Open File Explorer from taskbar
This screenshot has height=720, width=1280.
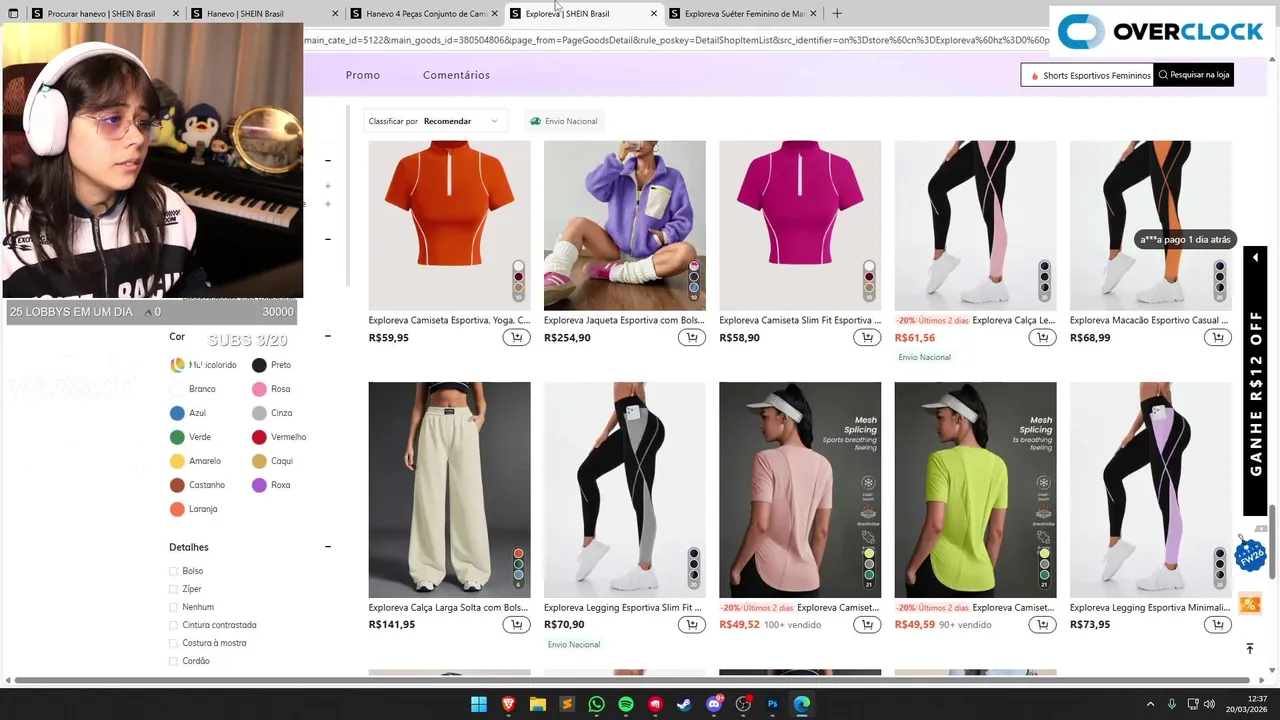coord(538,704)
